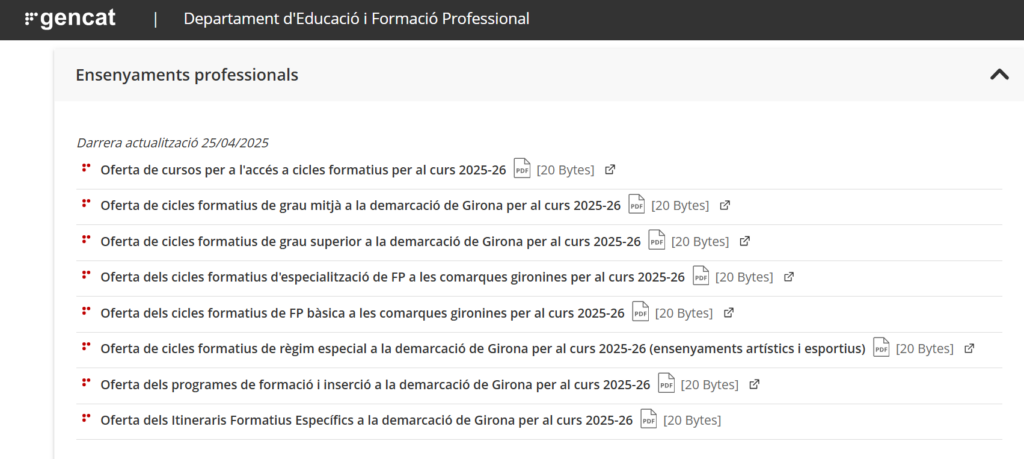1024x459 pixels.
Task: Open external link icon for règim especial offer
Action: coord(969,349)
